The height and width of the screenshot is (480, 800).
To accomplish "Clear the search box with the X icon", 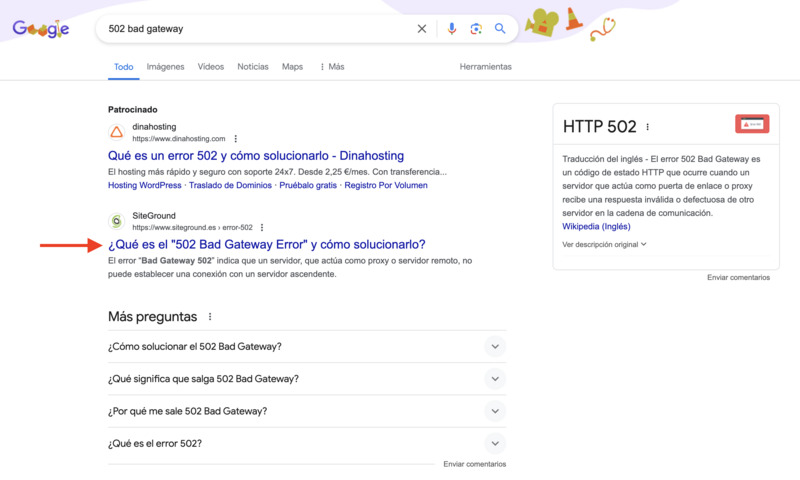I will pos(421,29).
